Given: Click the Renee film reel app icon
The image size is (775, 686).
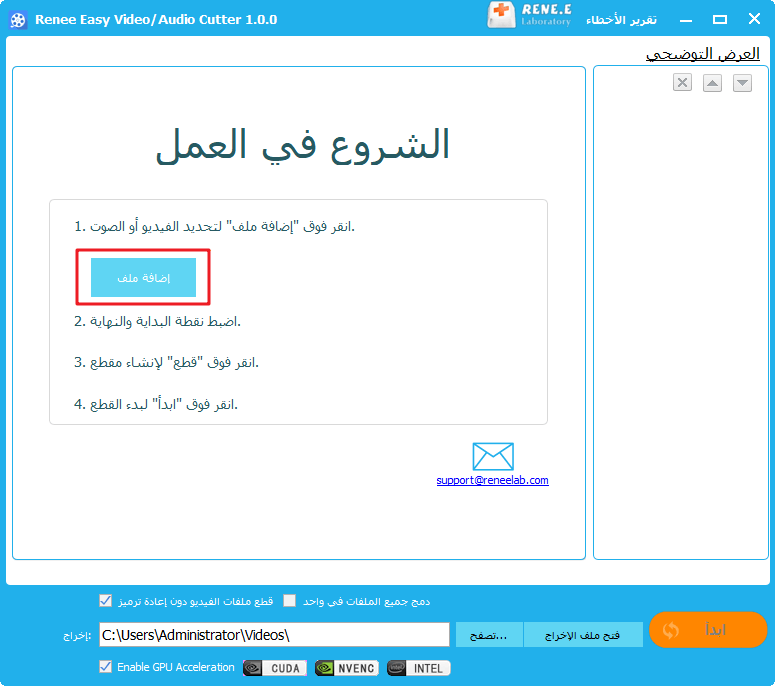Looking at the screenshot, I should pyautogui.click(x=18, y=20).
